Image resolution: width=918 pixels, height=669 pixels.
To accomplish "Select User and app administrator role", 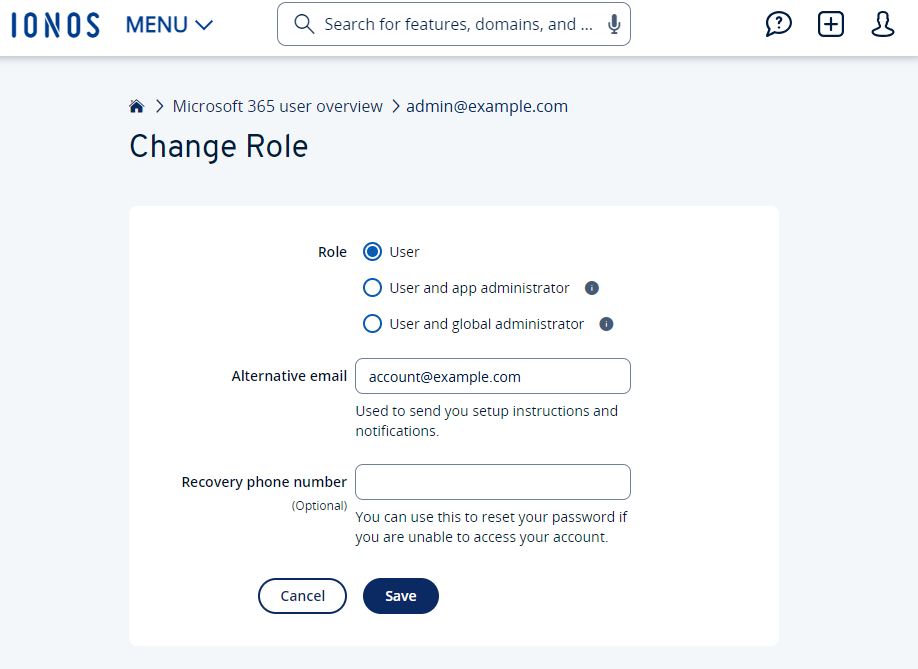I will pyautogui.click(x=372, y=288).
